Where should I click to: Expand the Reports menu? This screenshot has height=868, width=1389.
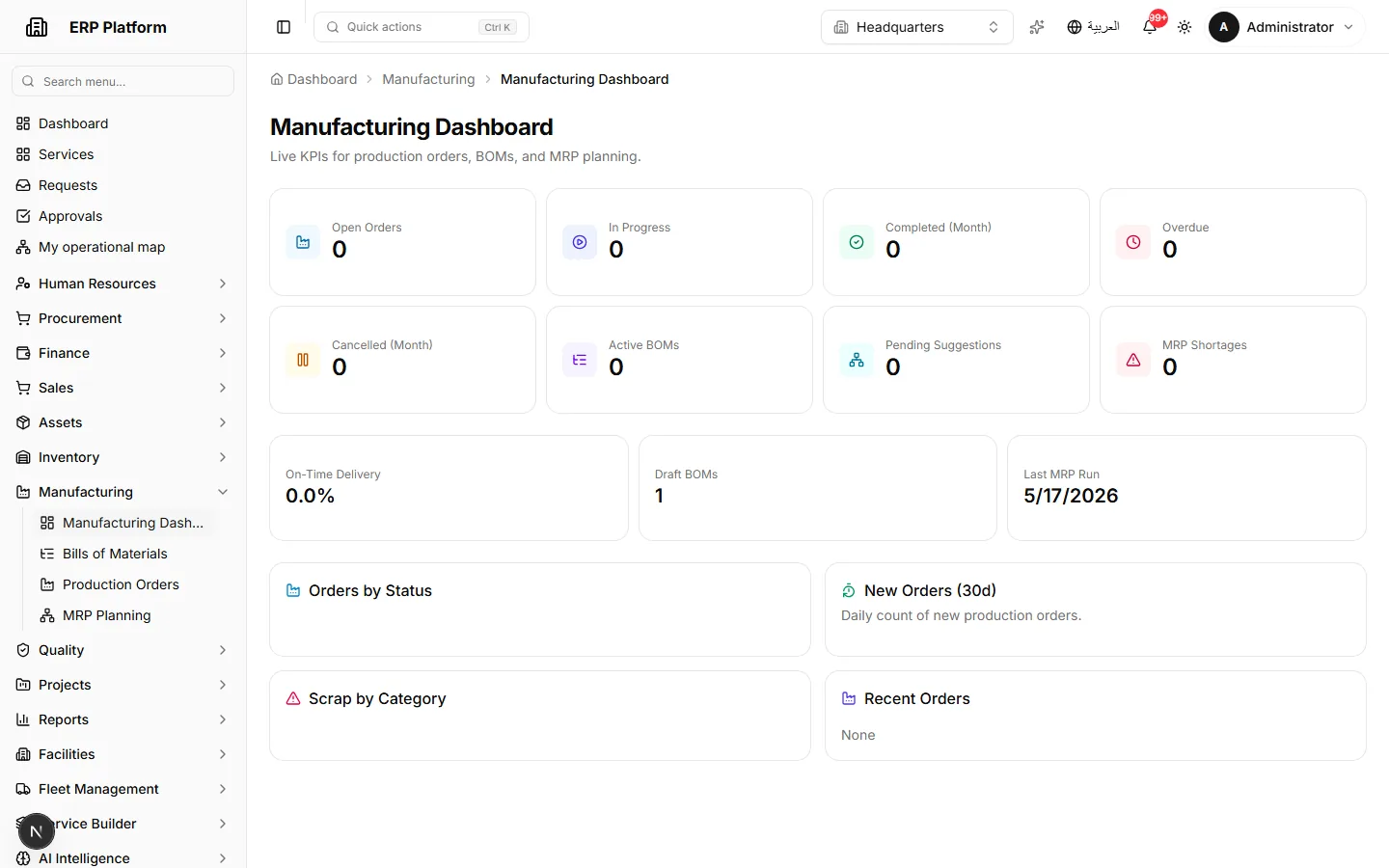(x=123, y=719)
